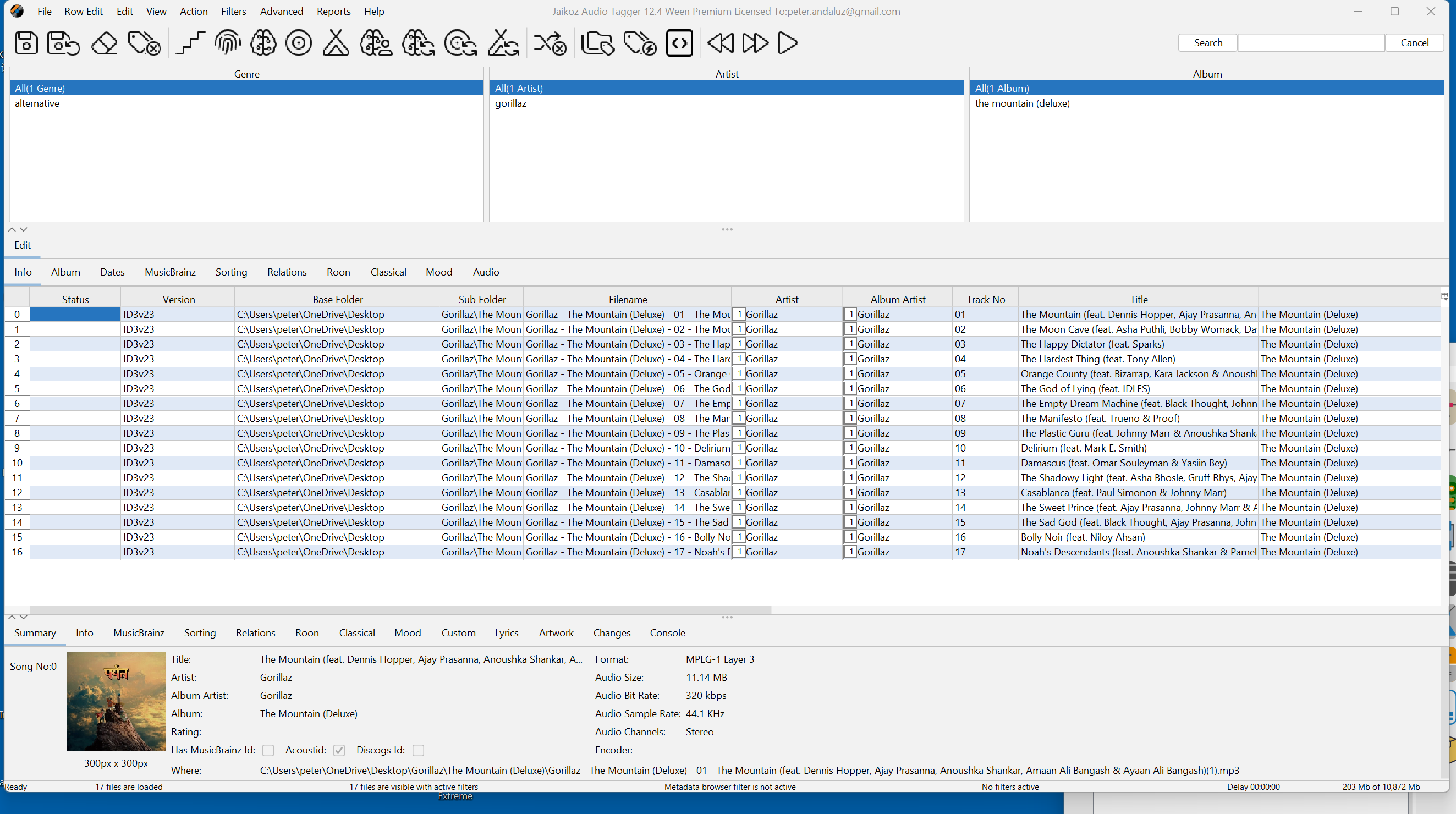Toggle the Has MusicBrainz Id checkbox
Viewport: 1456px width, 814px height.
268,750
